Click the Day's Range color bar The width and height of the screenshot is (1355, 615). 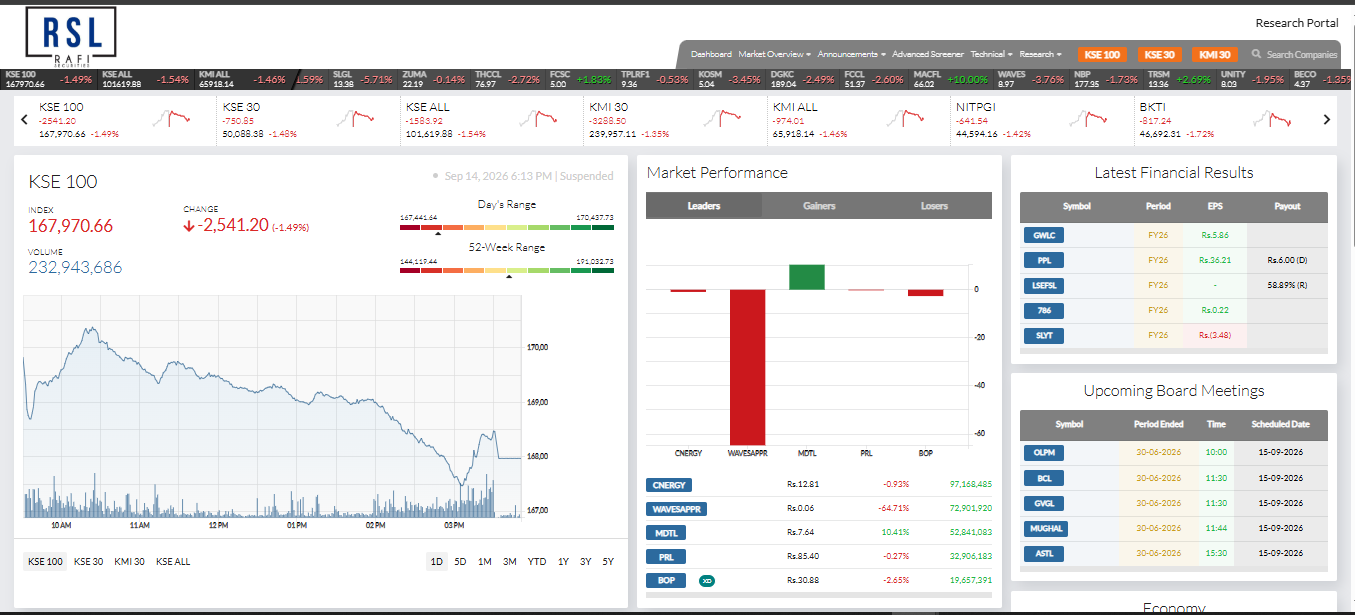click(506, 228)
